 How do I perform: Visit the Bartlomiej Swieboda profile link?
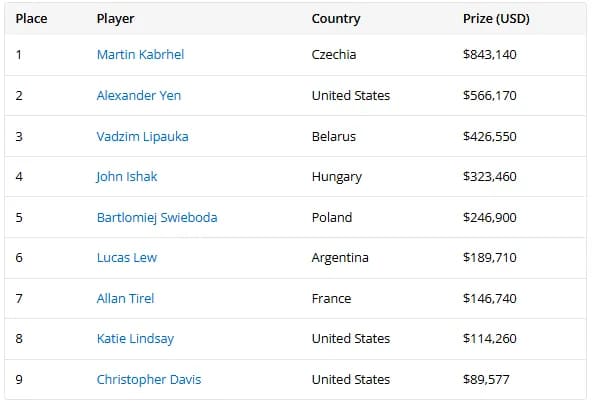pyautogui.click(x=157, y=217)
